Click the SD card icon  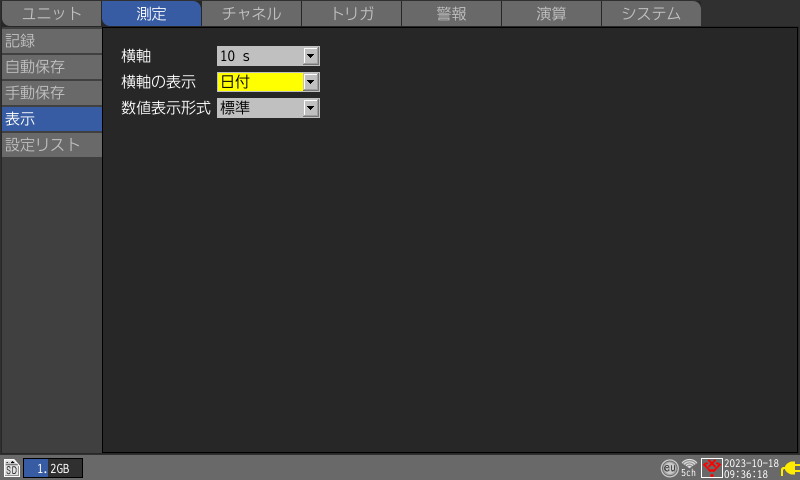coord(12,468)
